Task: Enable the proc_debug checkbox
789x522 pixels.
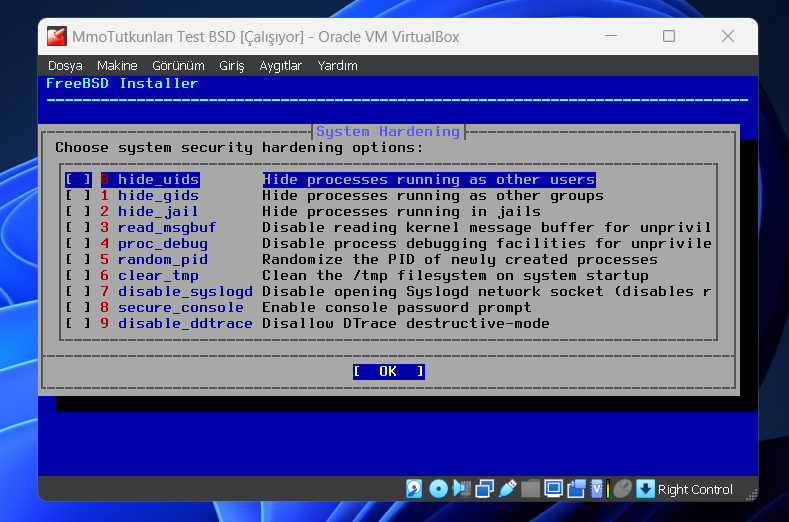Action: [78, 244]
